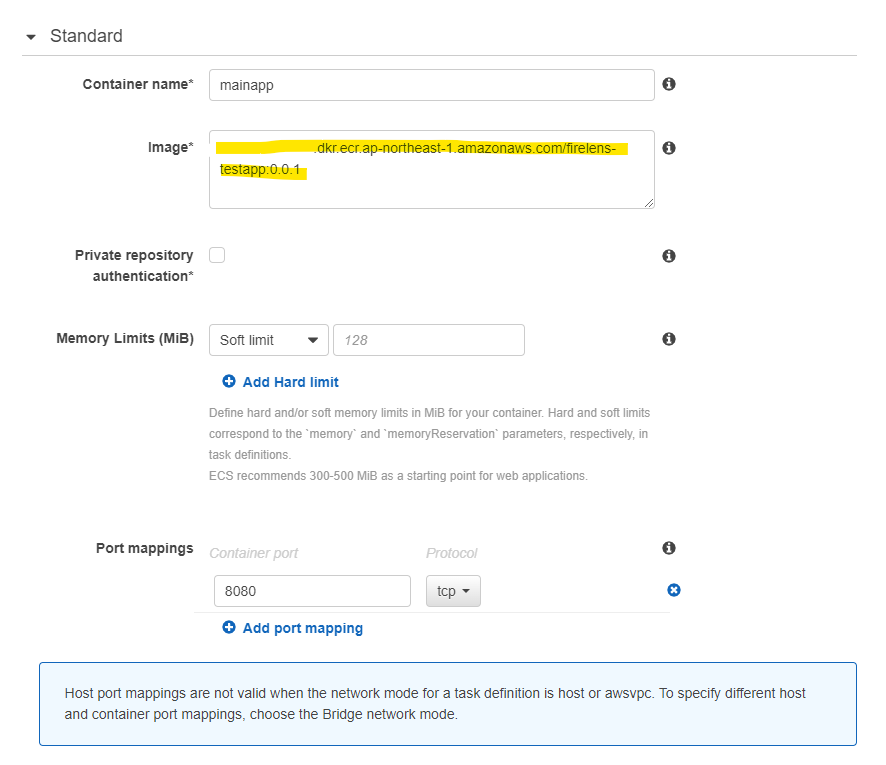Open the Soft limit dropdown
Screen dimensions: 886x765
[268, 340]
